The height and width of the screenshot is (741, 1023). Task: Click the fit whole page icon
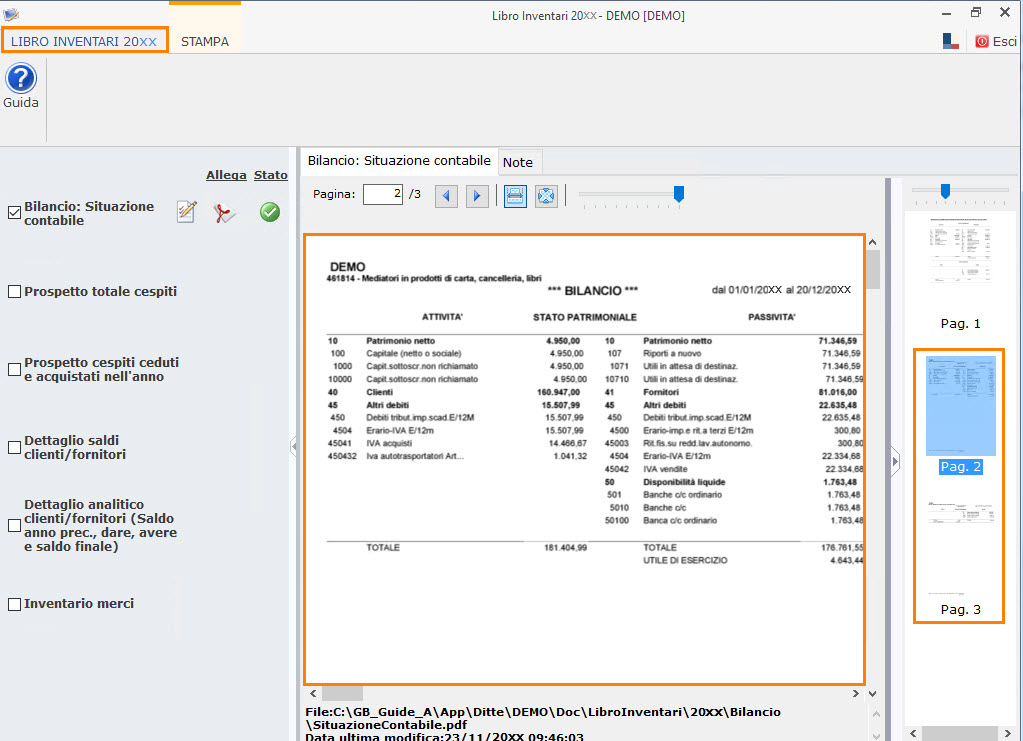545,195
